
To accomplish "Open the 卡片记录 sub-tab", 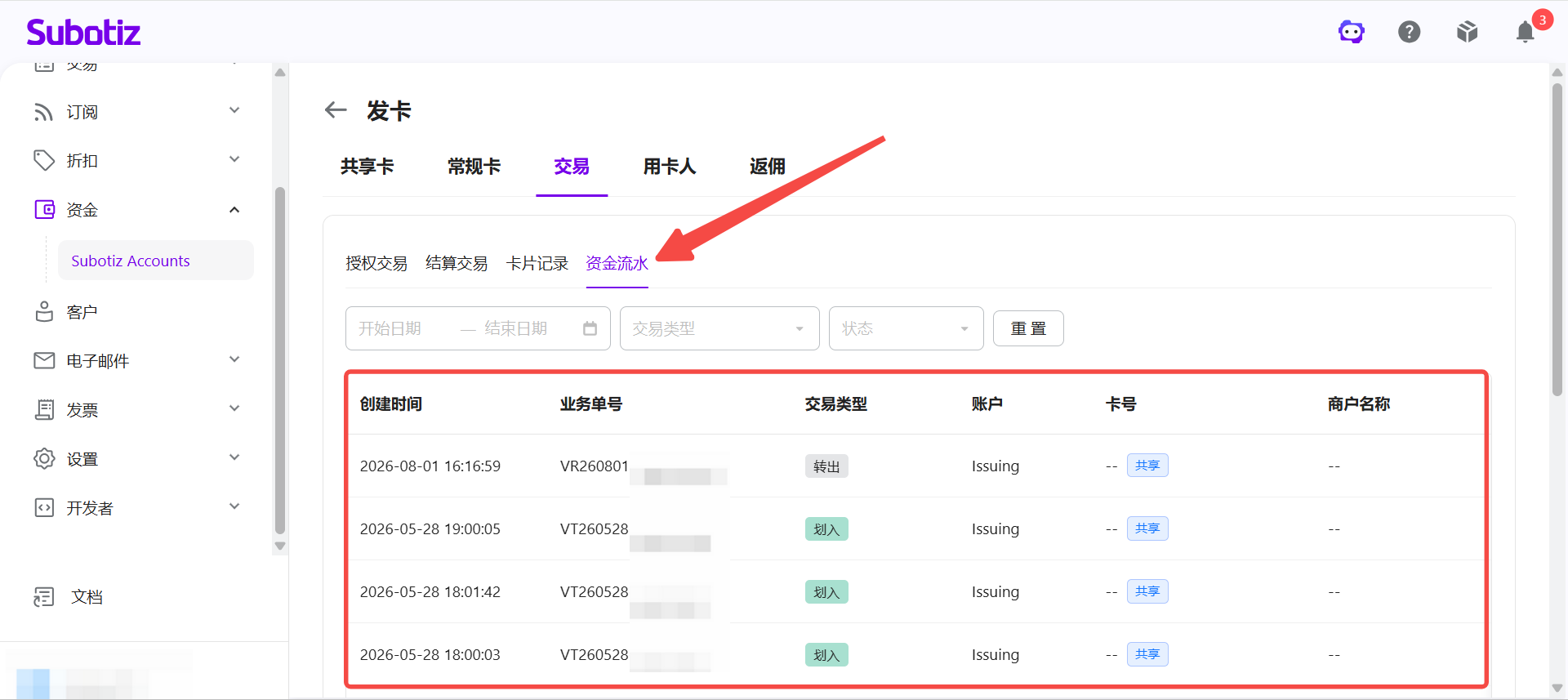I will pos(537,263).
